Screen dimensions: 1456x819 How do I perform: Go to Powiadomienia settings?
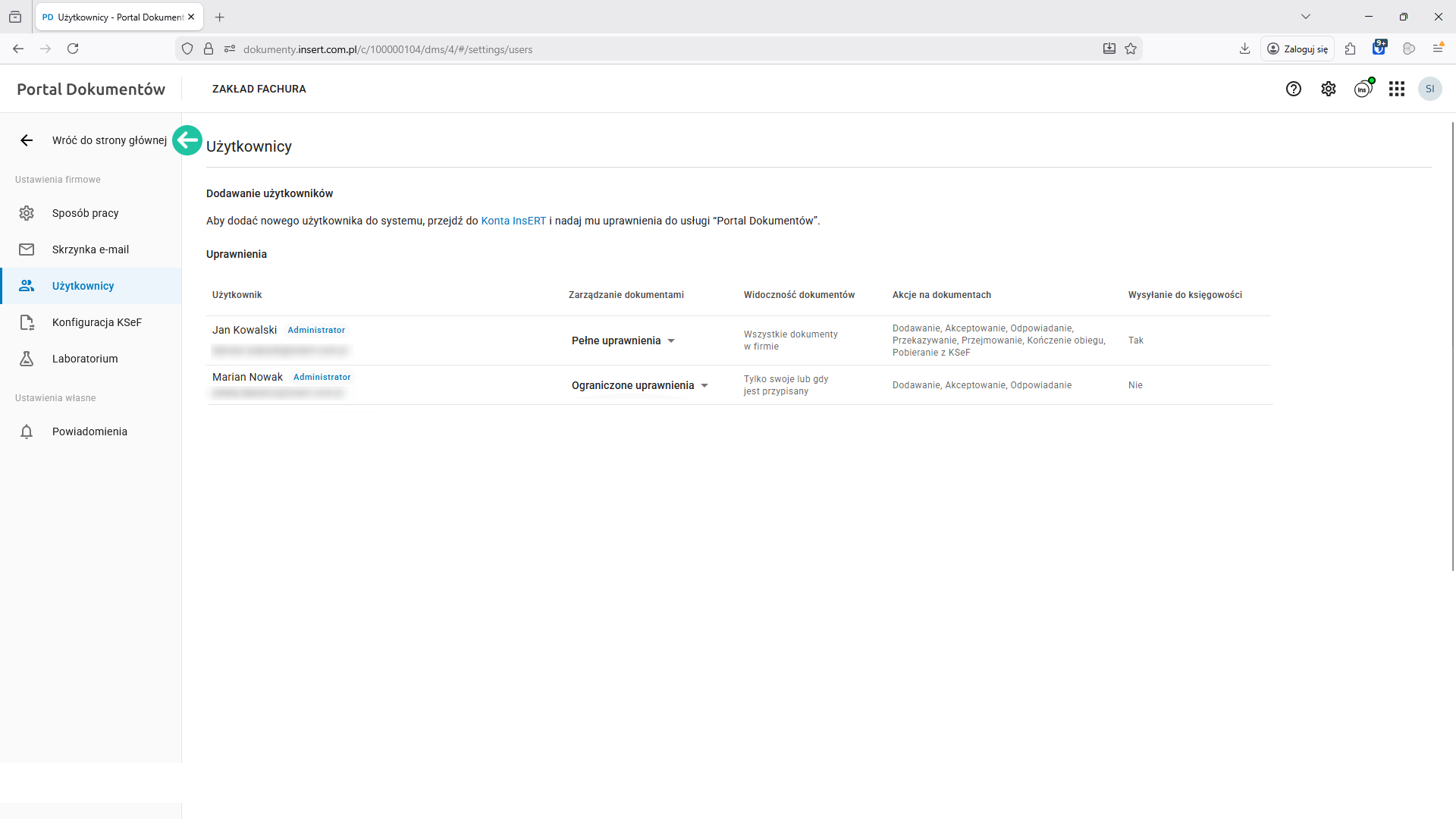(89, 431)
